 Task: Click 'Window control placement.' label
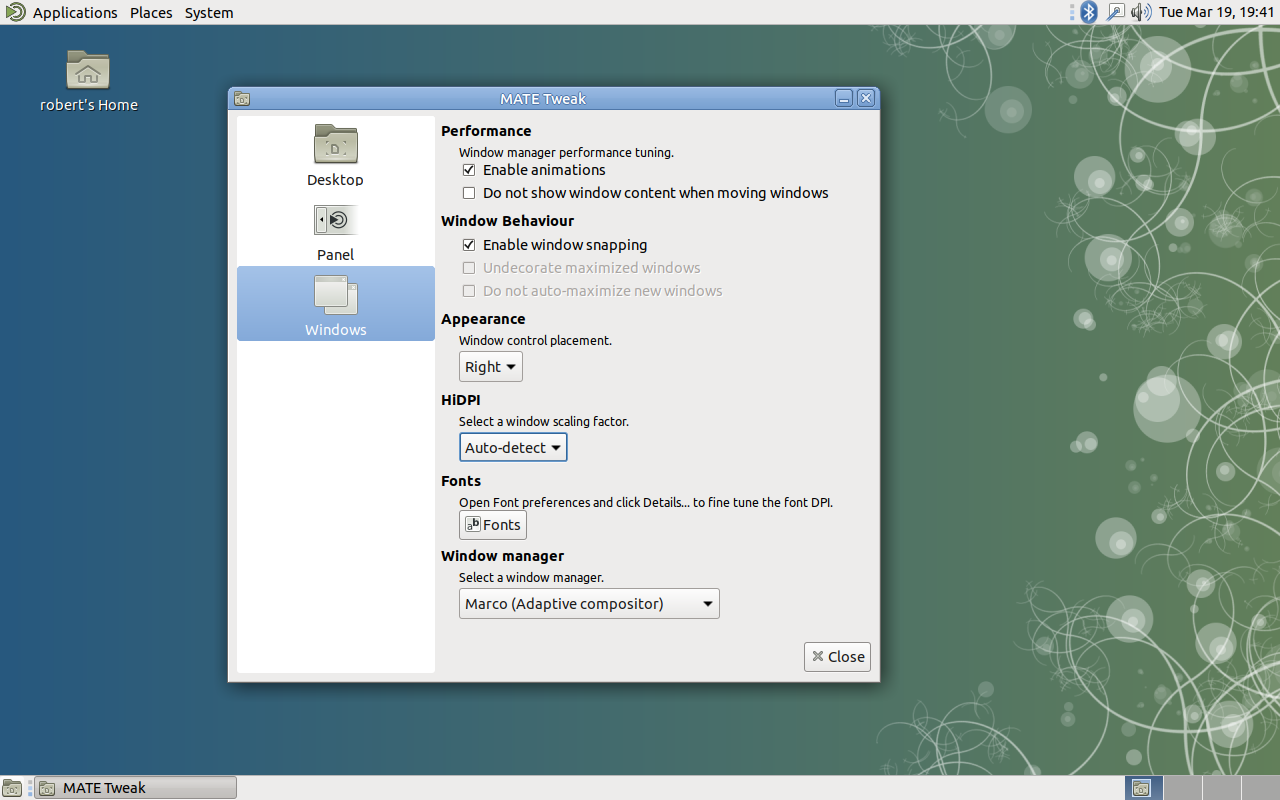(x=535, y=341)
